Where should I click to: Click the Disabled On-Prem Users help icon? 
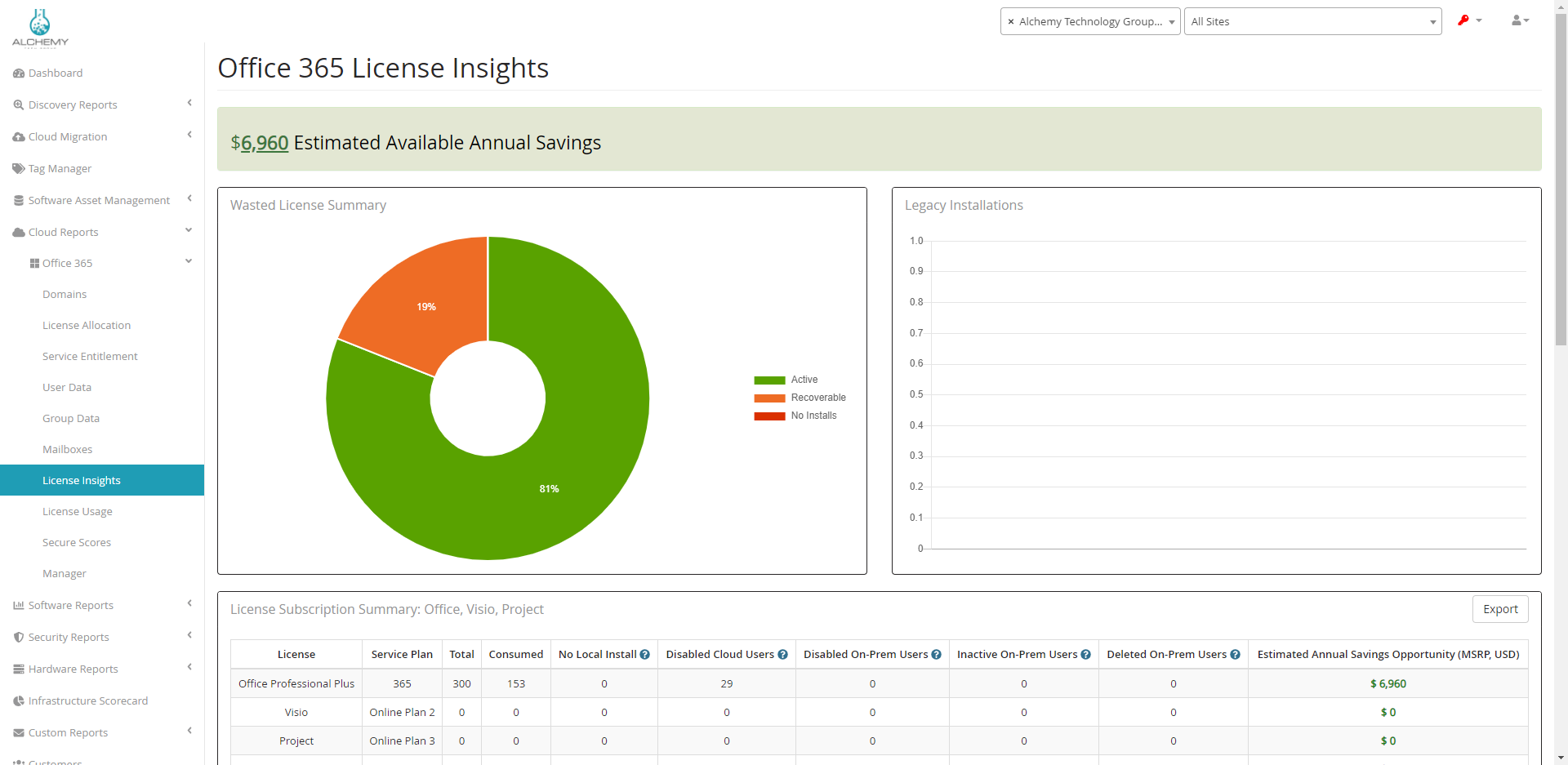[936, 655]
